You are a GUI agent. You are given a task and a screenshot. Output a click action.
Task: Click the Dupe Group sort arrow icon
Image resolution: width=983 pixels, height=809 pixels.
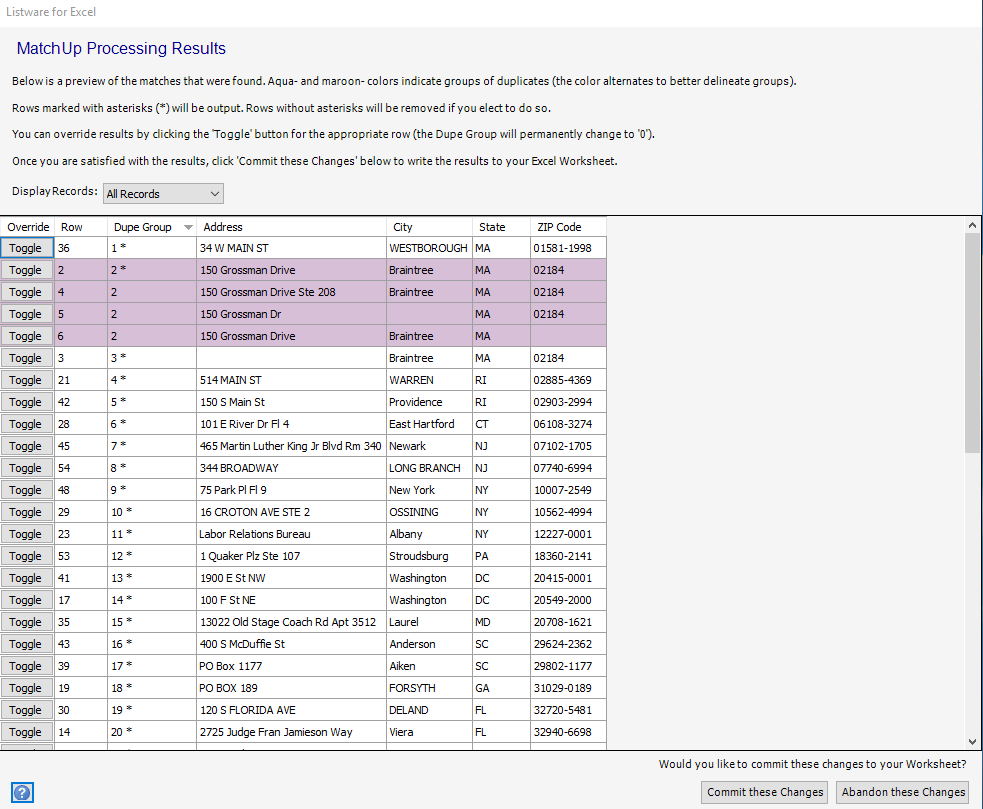pos(187,227)
